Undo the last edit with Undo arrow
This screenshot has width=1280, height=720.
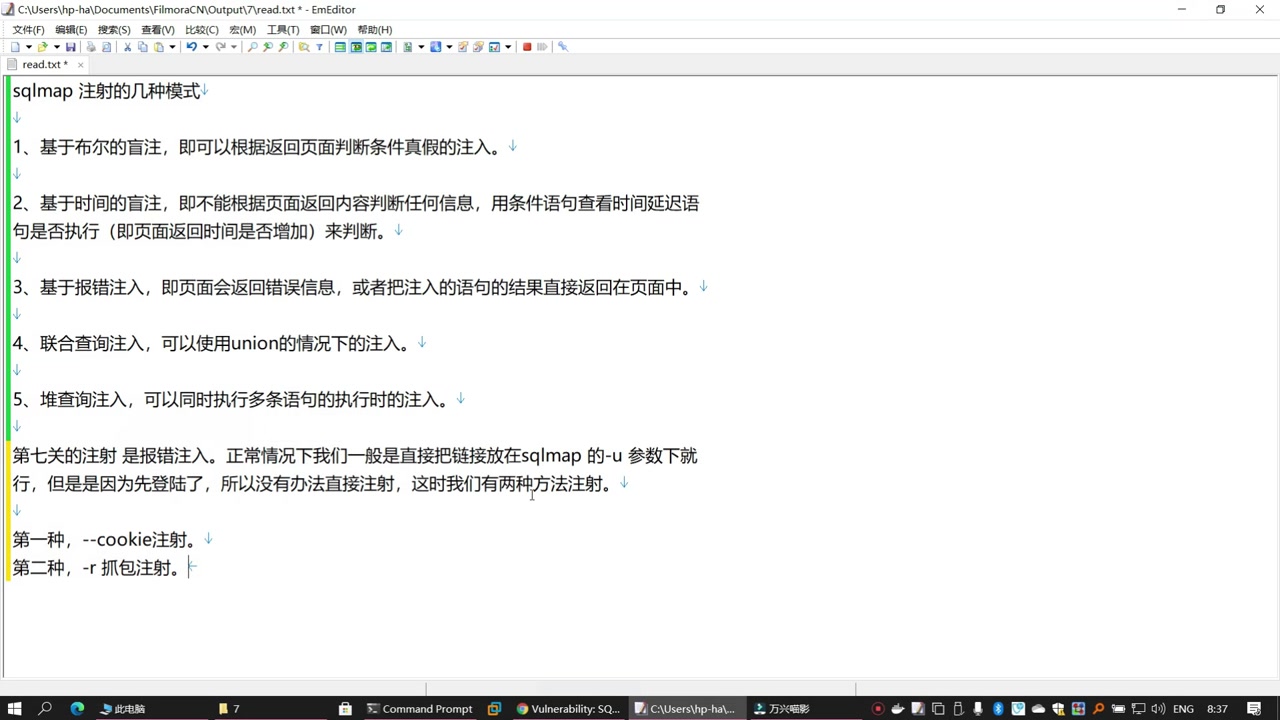tap(191, 47)
